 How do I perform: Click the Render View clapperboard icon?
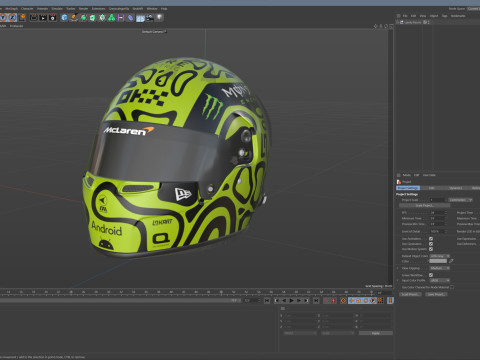(34, 17)
